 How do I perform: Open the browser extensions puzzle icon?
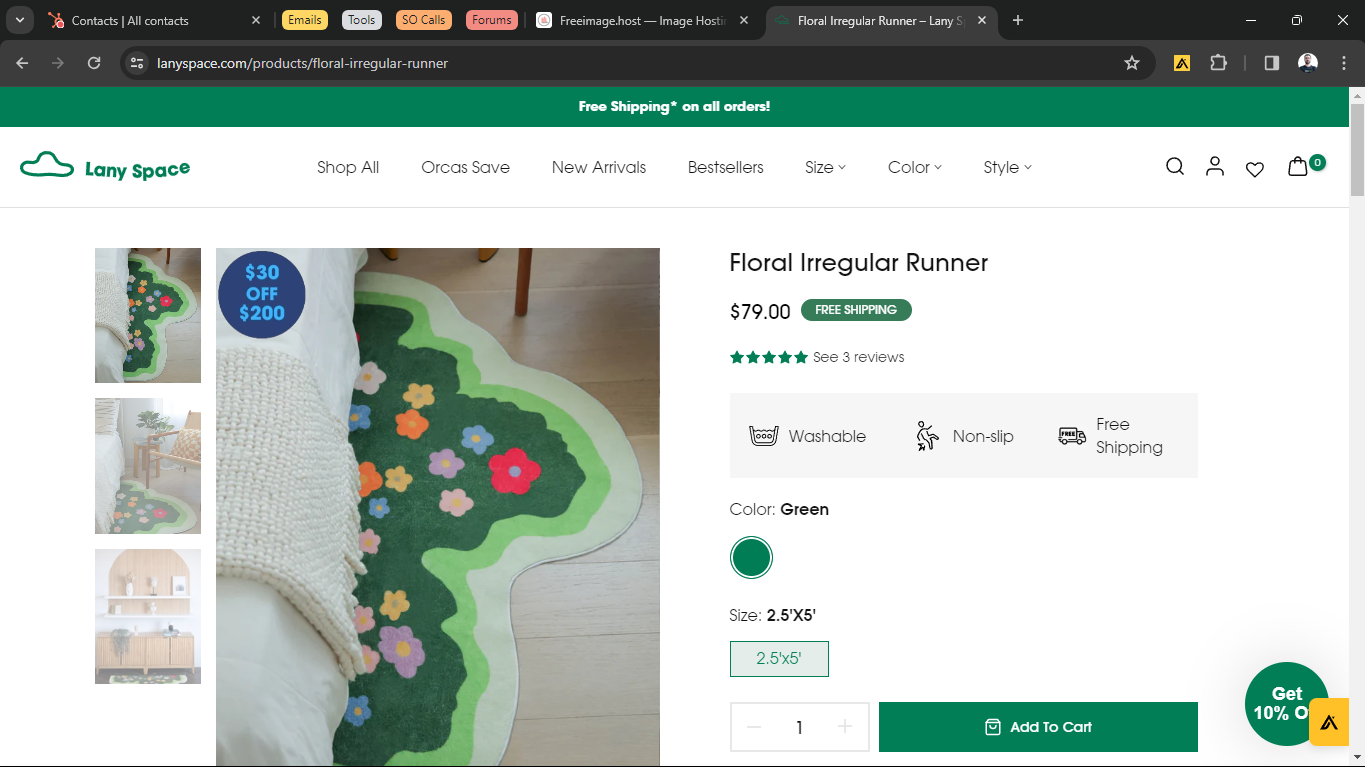tap(1218, 63)
